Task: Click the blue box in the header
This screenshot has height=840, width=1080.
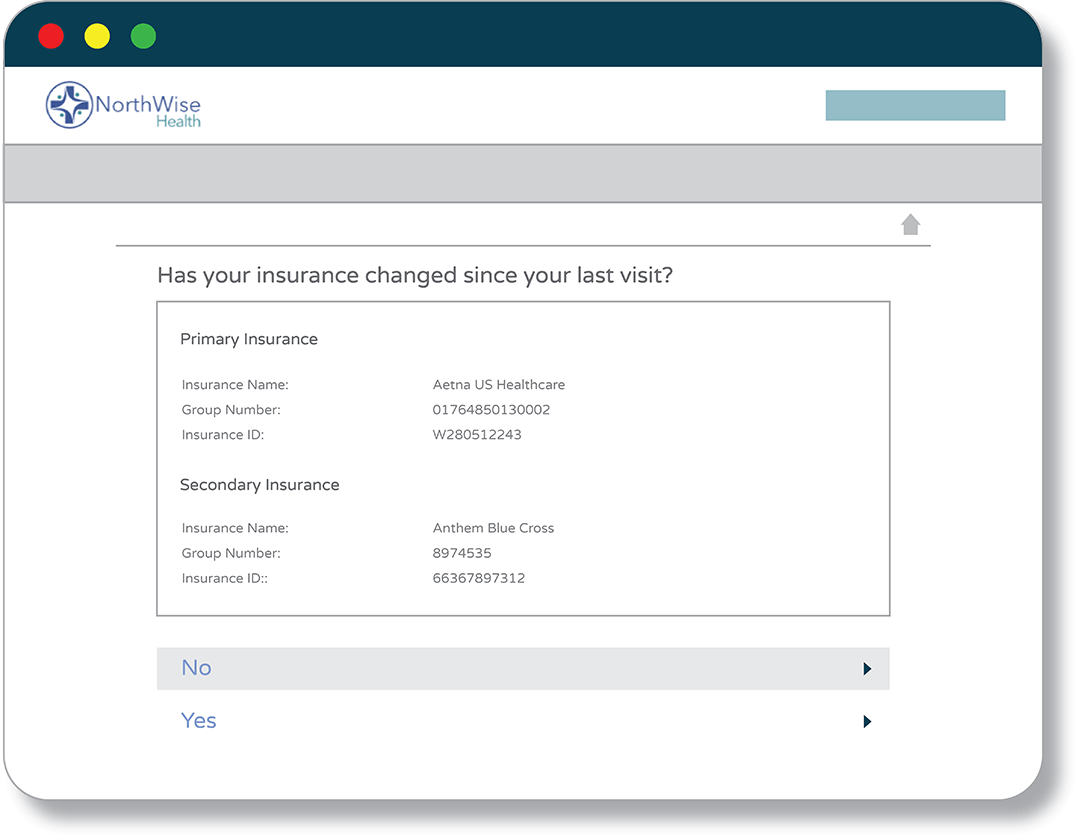Action: (x=915, y=105)
